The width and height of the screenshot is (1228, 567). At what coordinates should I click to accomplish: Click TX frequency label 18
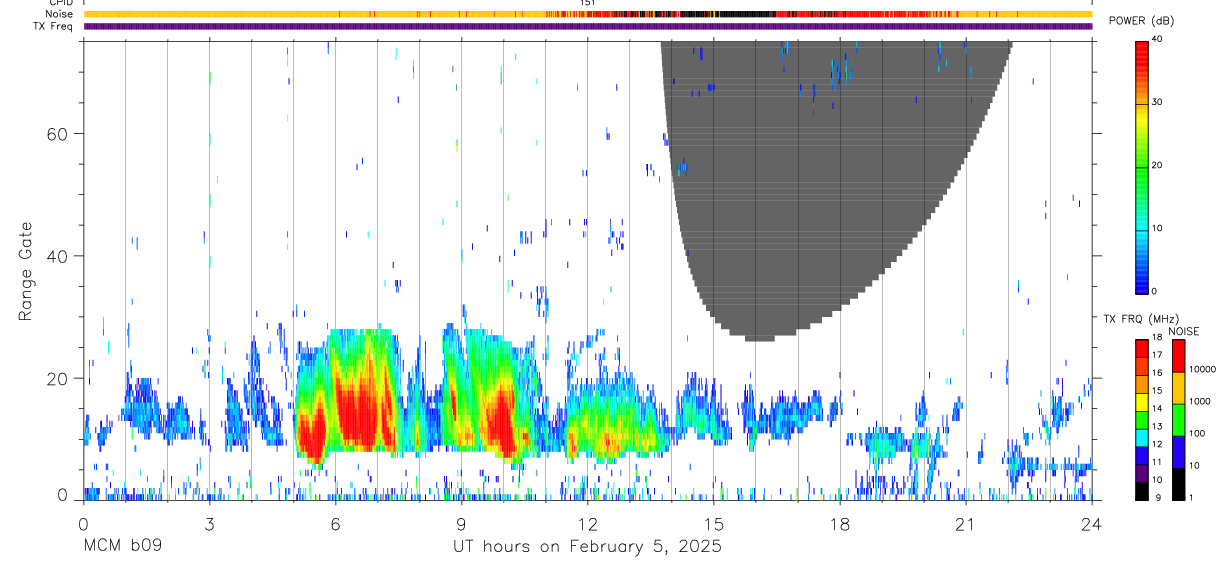[x=1157, y=337]
